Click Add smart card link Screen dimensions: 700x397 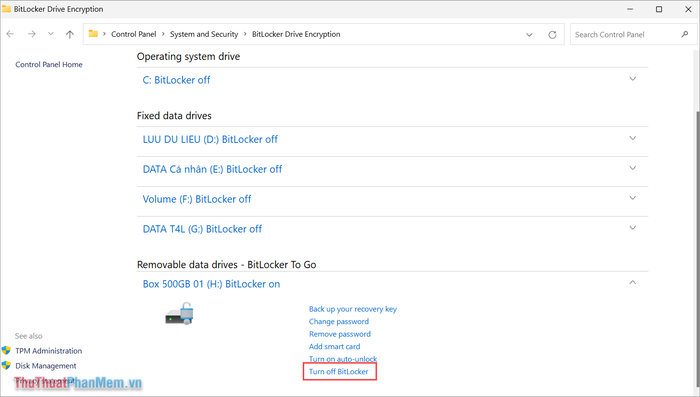(x=334, y=347)
